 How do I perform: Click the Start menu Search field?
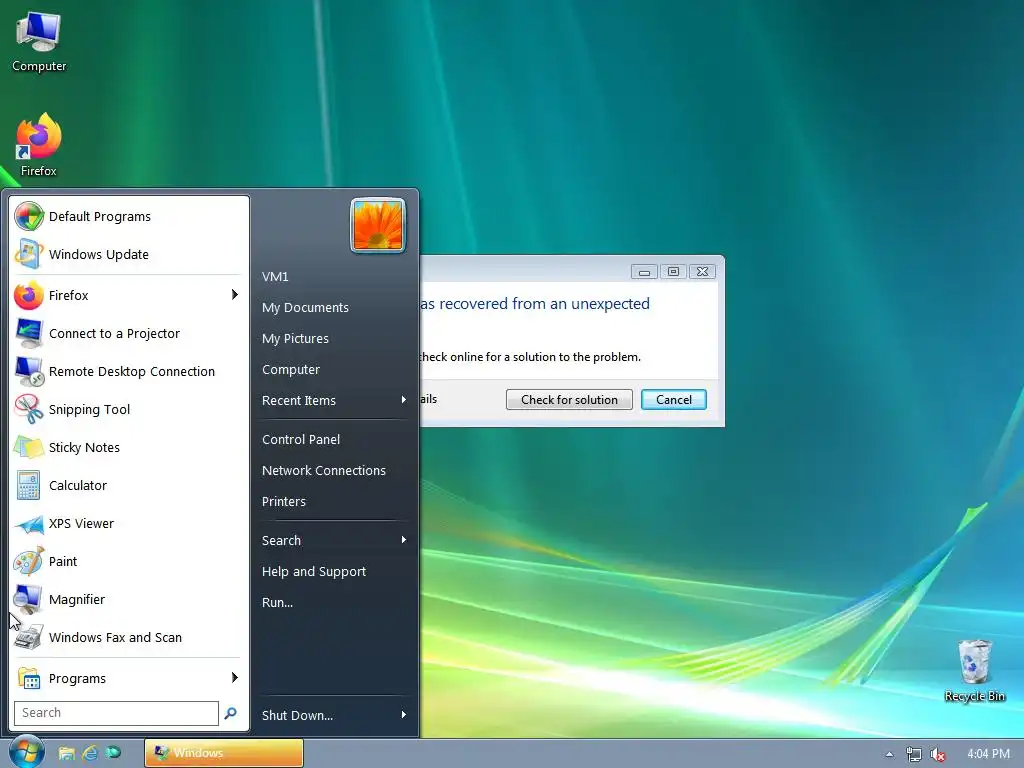click(x=116, y=713)
